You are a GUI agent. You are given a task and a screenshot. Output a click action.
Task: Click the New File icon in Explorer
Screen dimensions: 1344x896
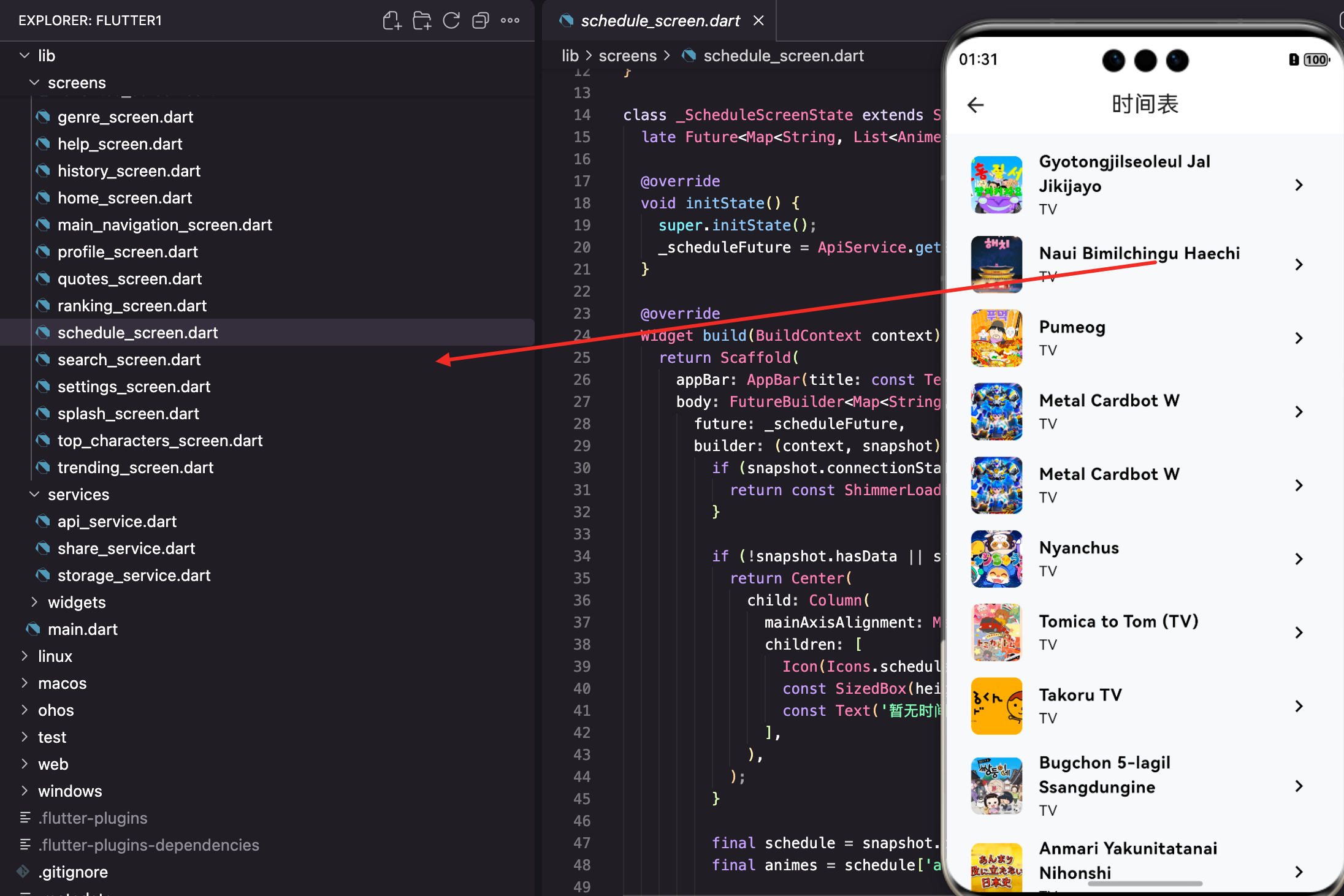[392, 21]
